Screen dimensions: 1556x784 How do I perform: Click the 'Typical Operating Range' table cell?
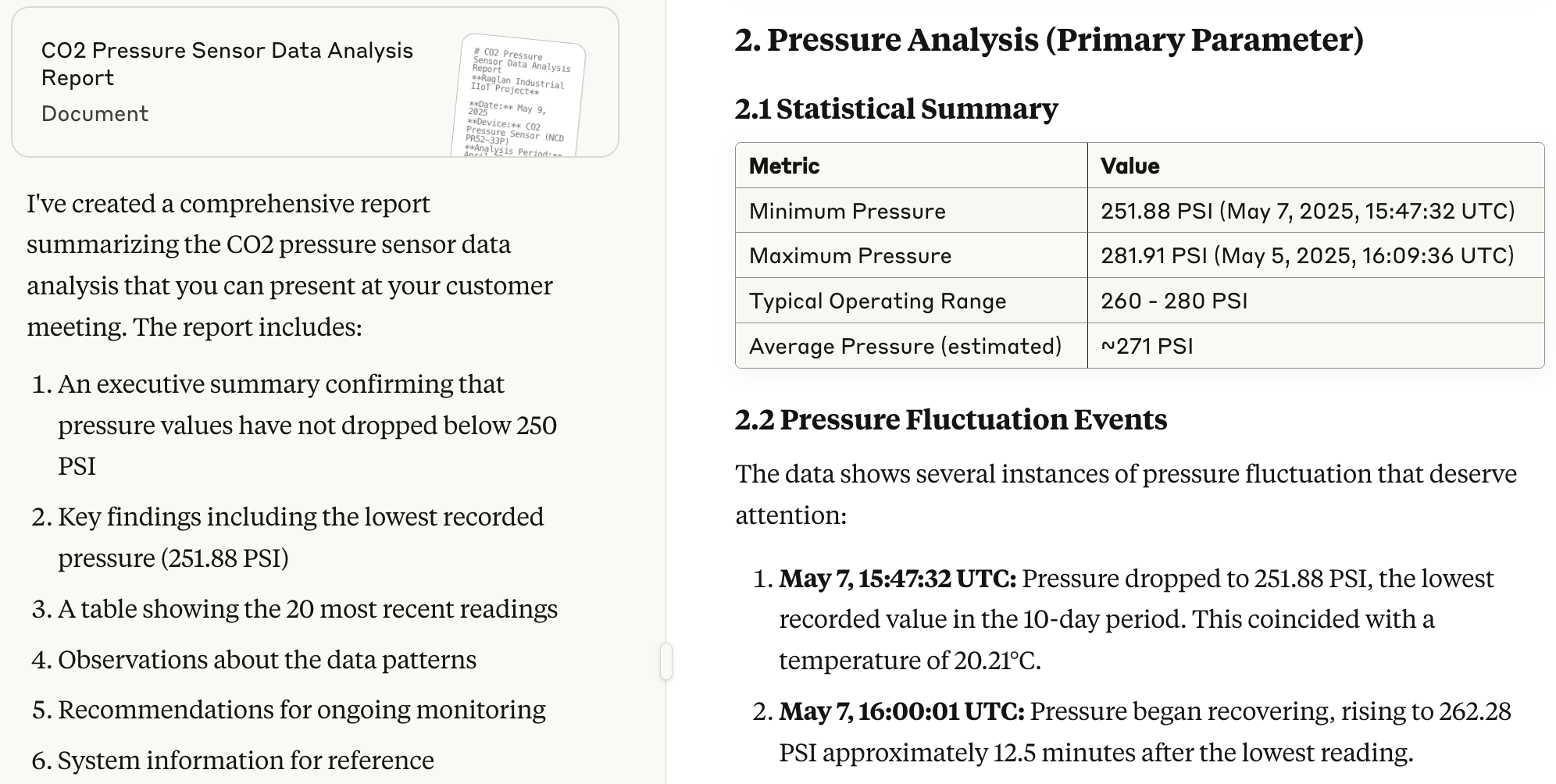click(912, 301)
